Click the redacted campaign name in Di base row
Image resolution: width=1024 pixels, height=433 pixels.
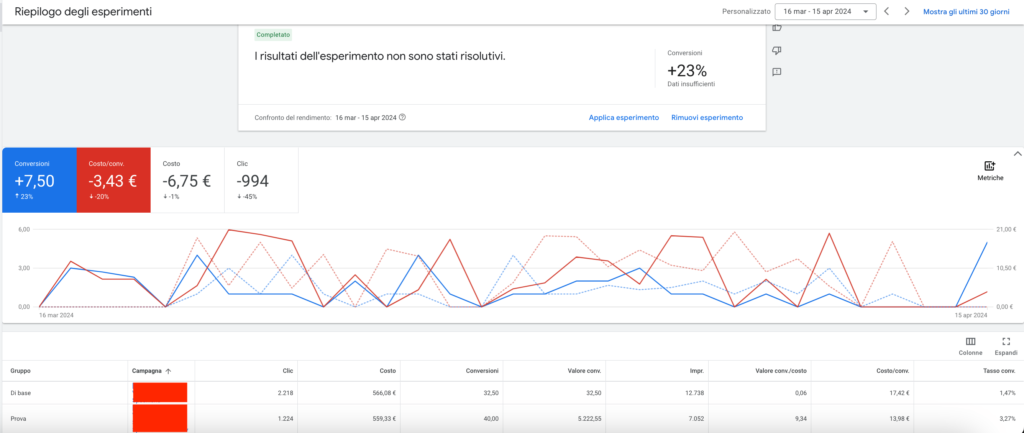pos(160,392)
